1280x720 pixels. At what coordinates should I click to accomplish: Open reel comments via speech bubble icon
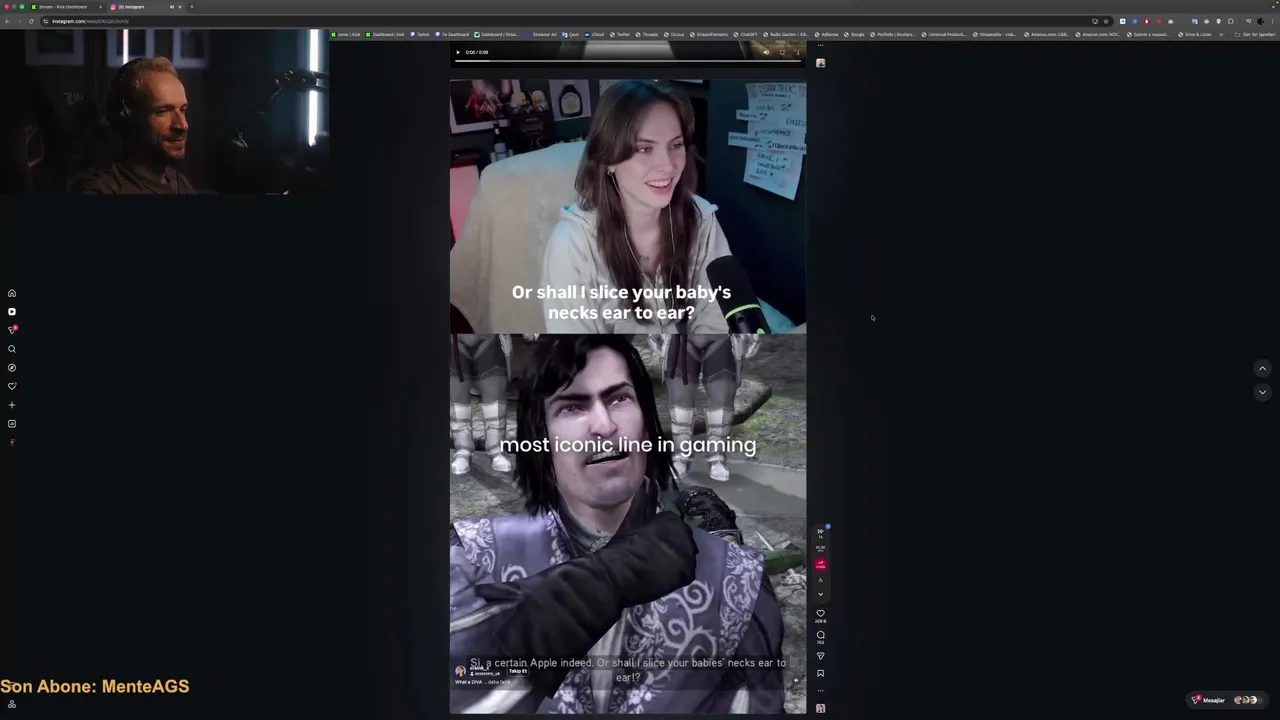(x=820, y=635)
